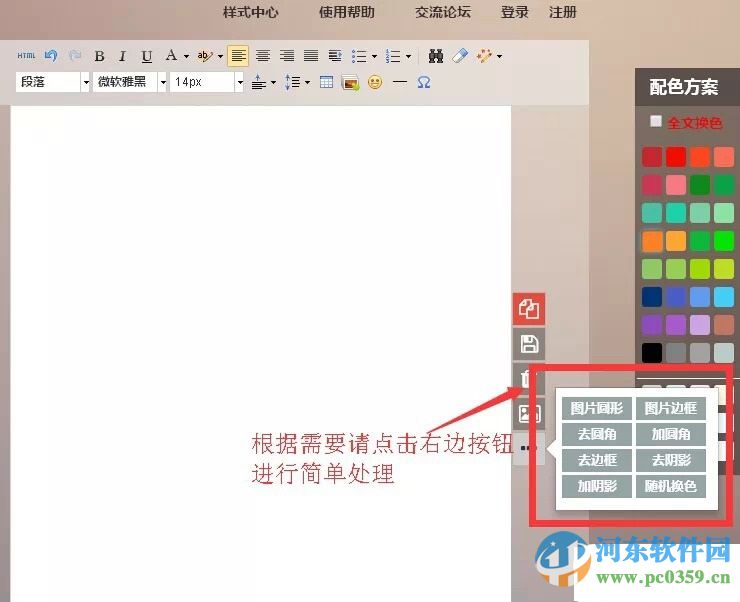Click 加圆角 button
The image size is (740, 602).
(x=671, y=434)
